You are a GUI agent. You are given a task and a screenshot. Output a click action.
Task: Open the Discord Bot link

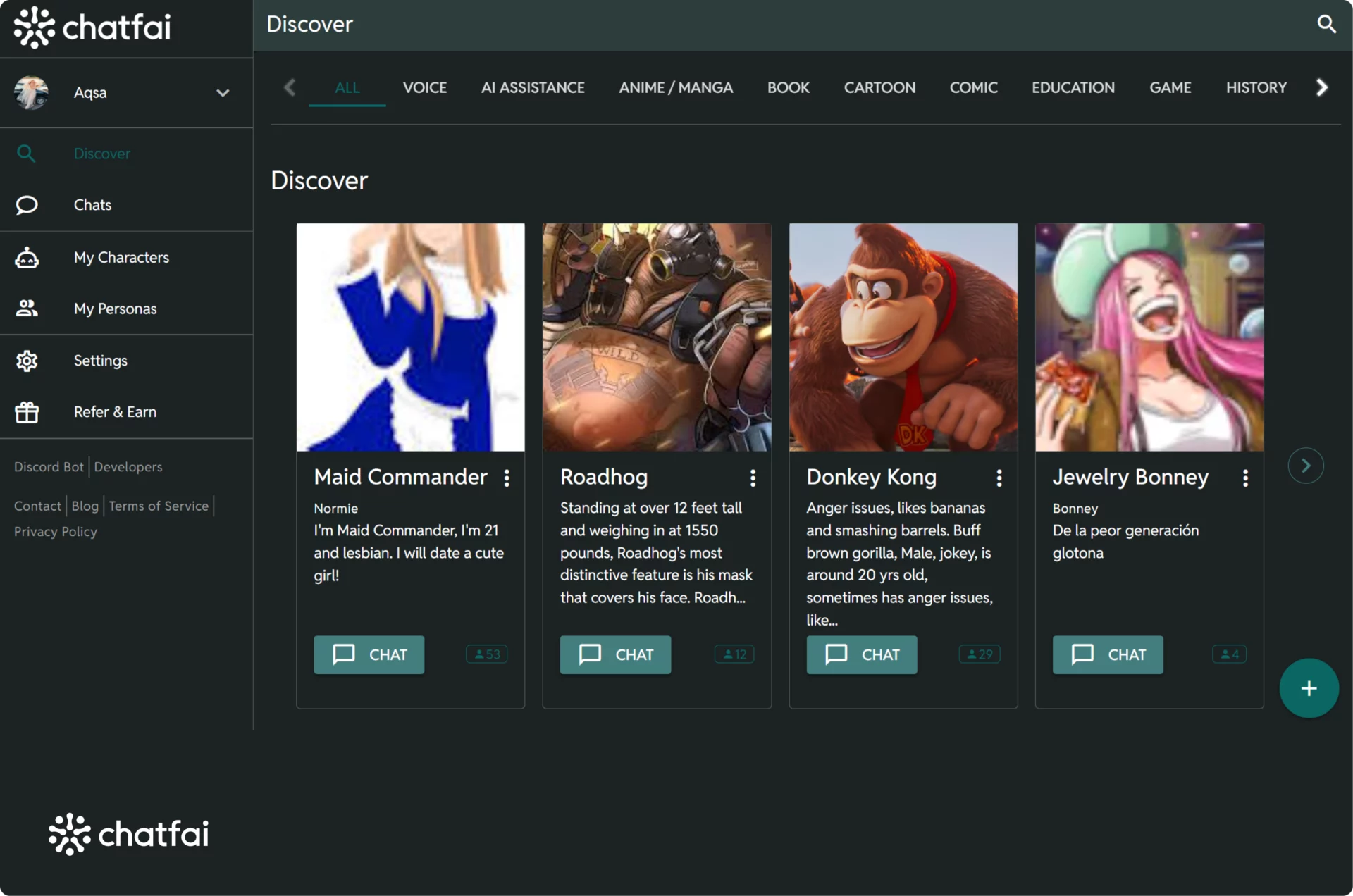click(x=49, y=467)
